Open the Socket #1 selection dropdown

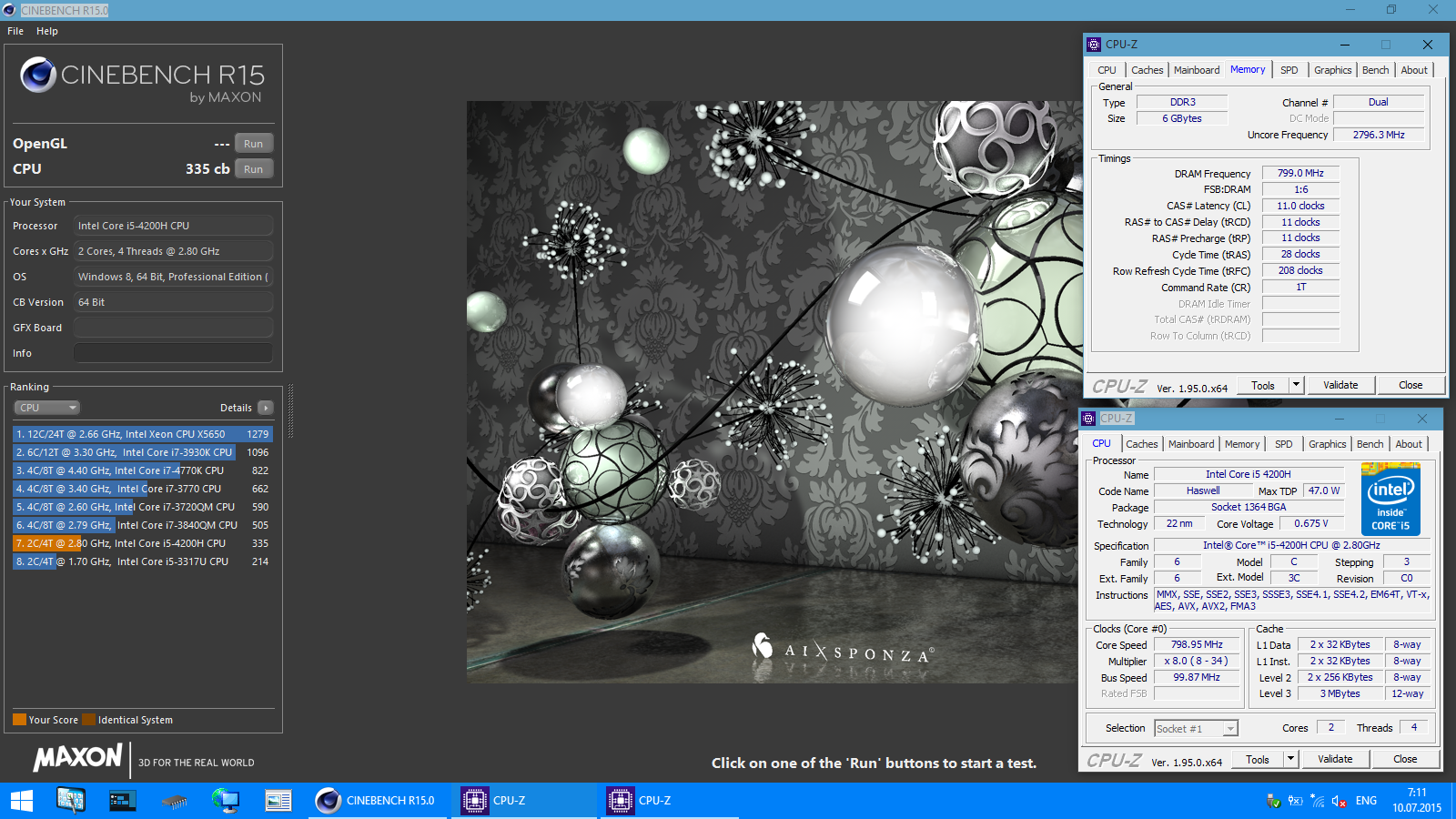1197,728
